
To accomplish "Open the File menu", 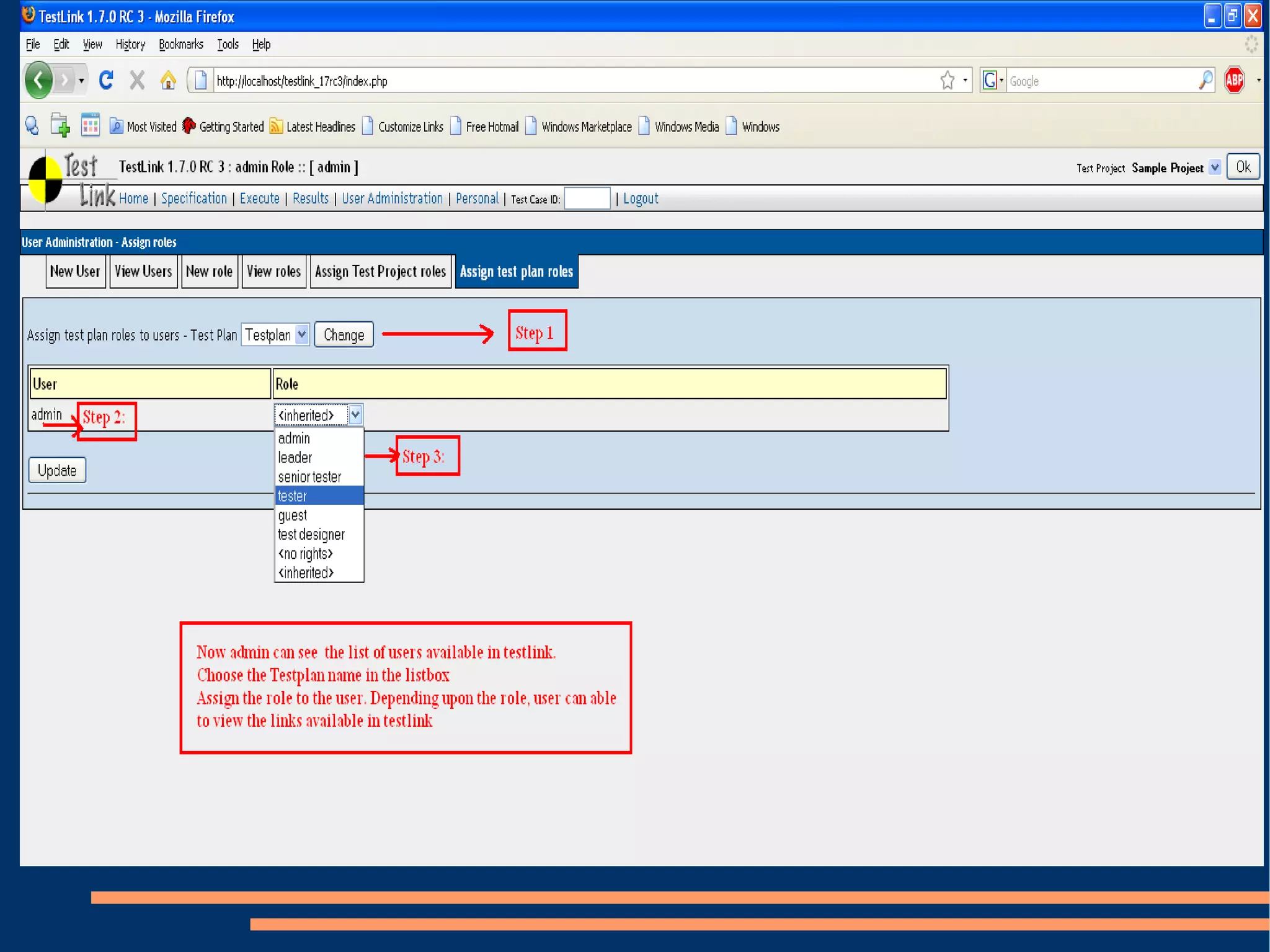I will coord(33,44).
